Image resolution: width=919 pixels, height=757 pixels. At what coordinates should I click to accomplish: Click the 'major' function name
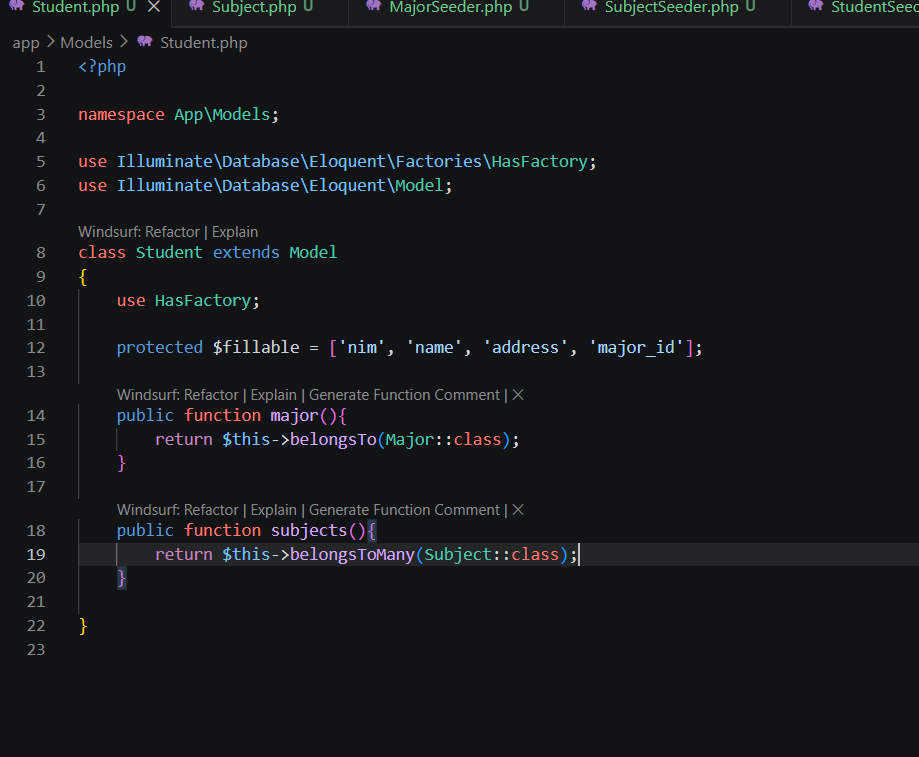coord(294,416)
